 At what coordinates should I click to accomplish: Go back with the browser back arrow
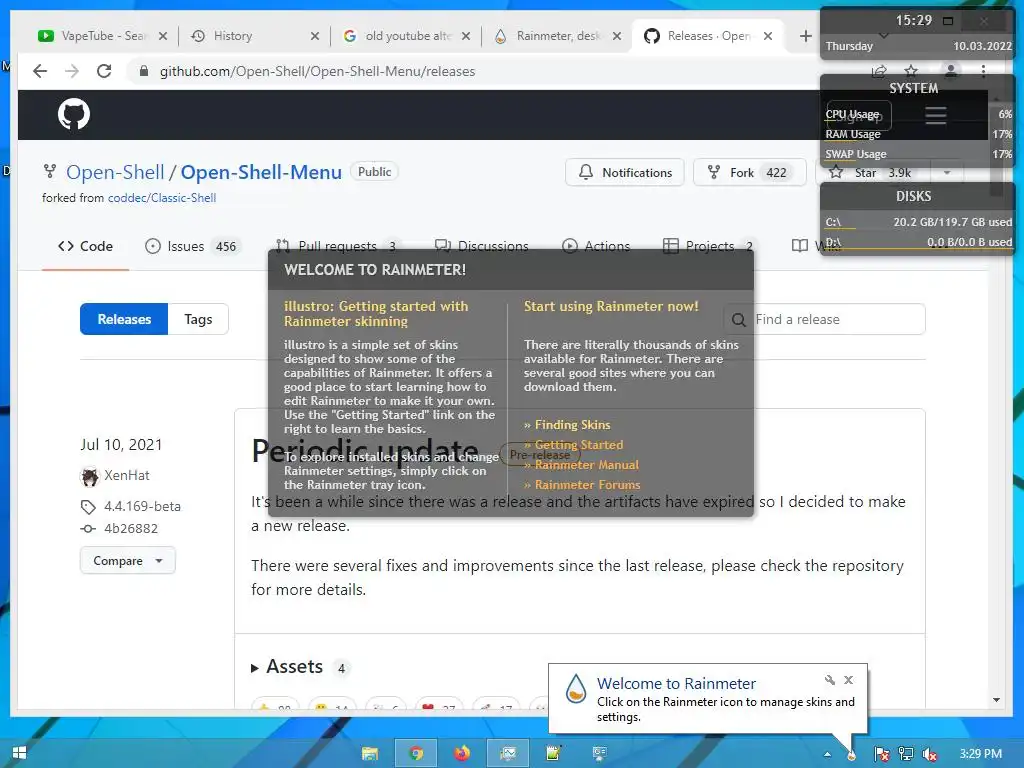click(40, 71)
